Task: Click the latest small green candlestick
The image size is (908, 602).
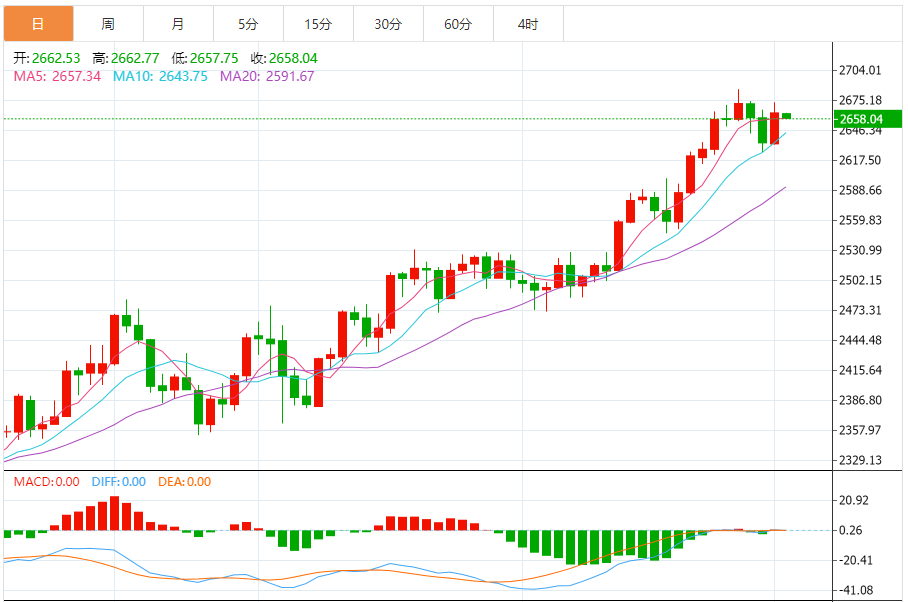Action: 786,116
